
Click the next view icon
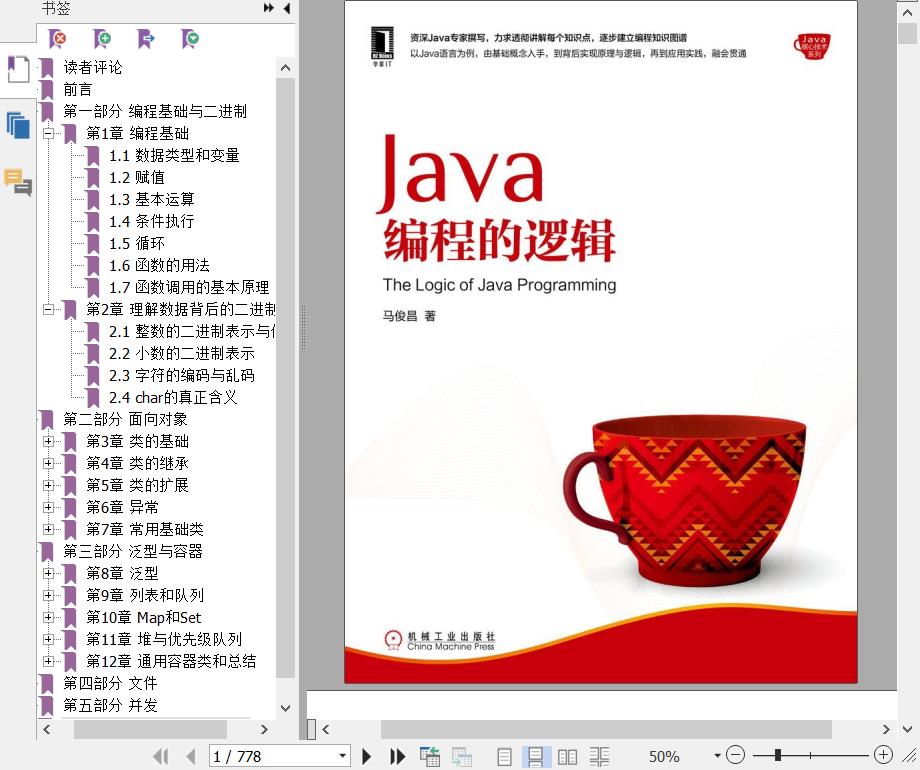461,757
